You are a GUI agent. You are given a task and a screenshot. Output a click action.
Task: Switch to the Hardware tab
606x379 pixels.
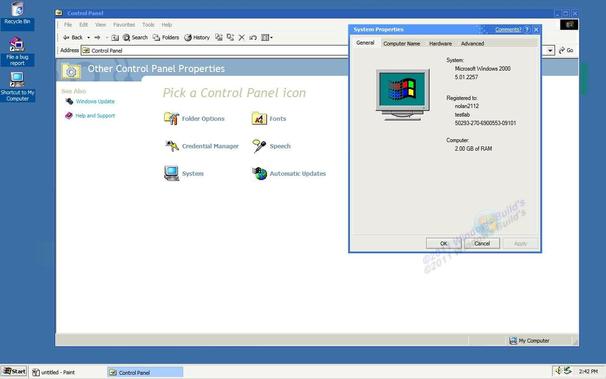pyautogui.click(x=440, y=44)
